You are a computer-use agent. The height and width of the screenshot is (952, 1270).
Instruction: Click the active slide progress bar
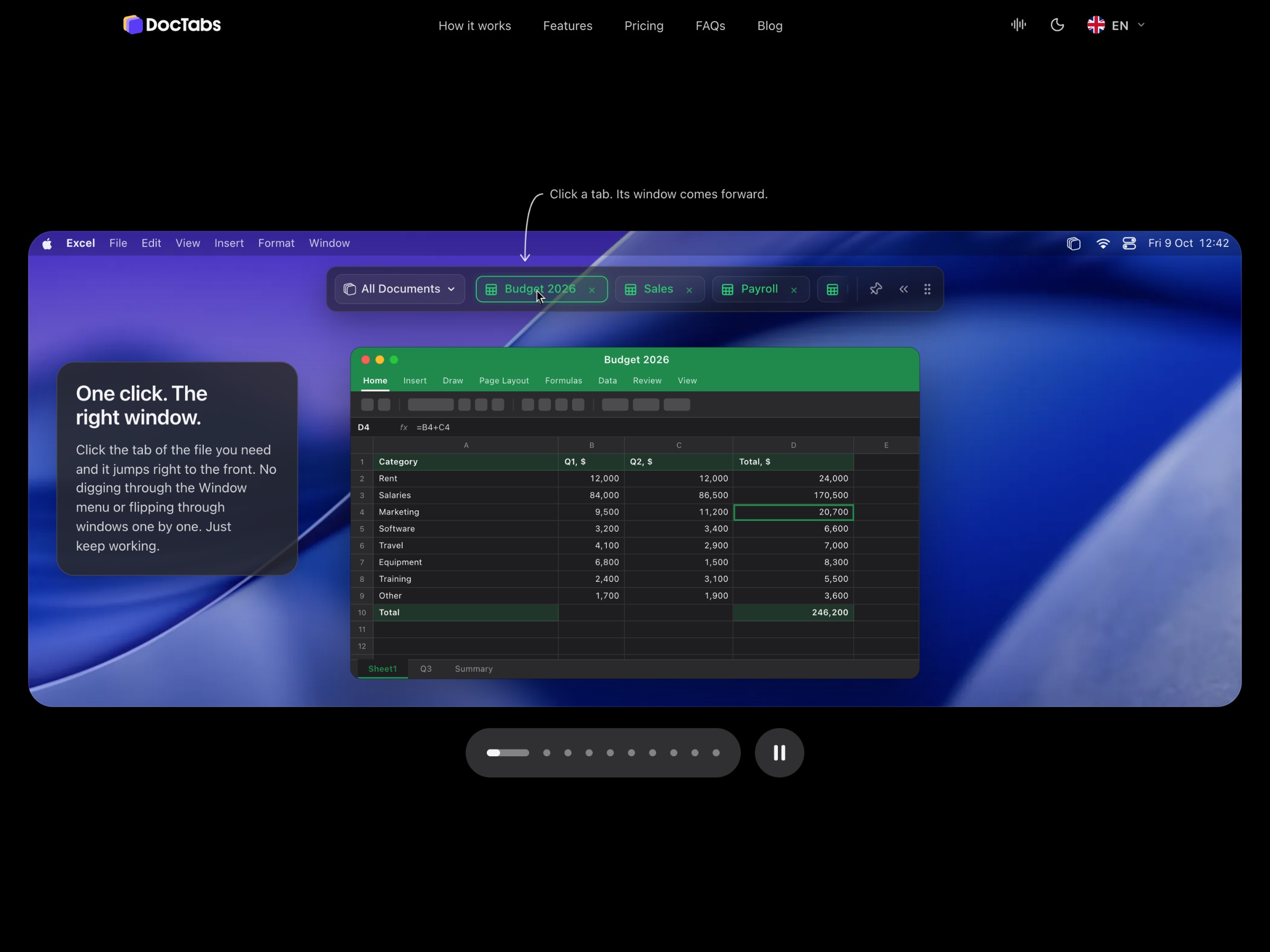point(507,753)
